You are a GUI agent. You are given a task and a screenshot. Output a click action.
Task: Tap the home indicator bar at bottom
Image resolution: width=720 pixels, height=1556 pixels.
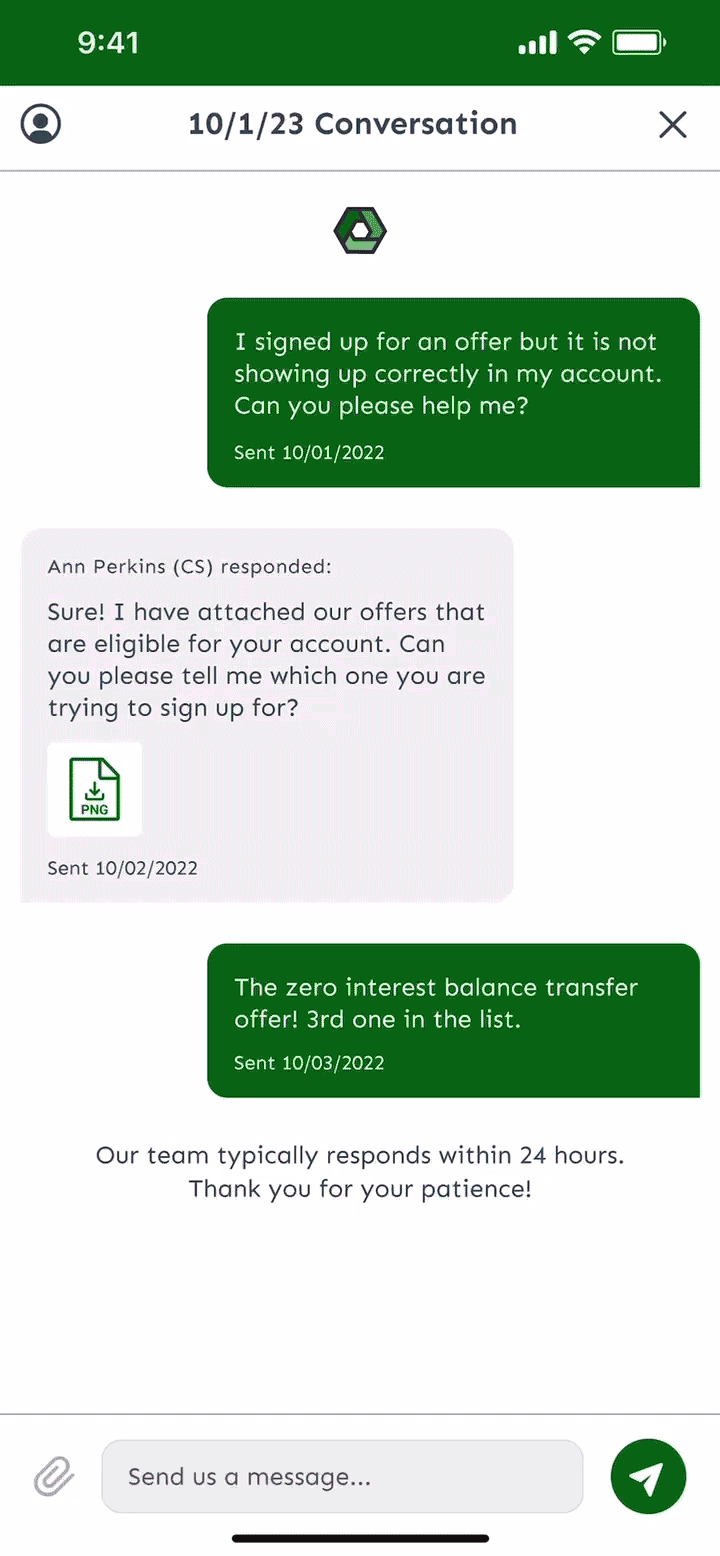click(360, 1538)
